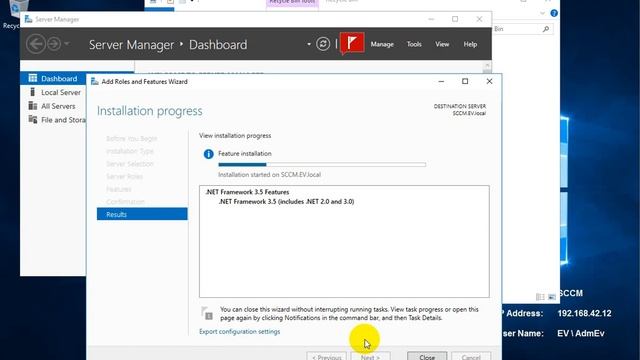The width and height of the screenshot is (640, 360).
Task: Minimize the Add Roles and Features Wizard
Action: pos(441,81)
